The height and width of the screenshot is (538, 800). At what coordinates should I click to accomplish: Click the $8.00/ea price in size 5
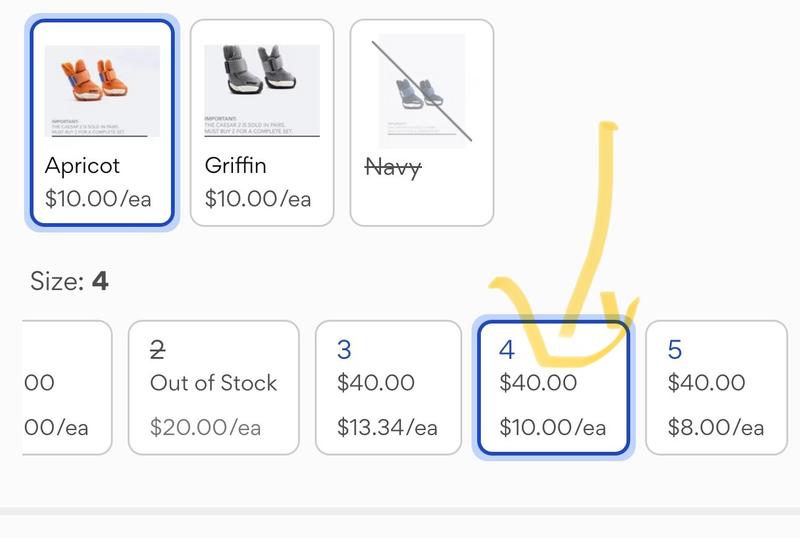[716, 428]
